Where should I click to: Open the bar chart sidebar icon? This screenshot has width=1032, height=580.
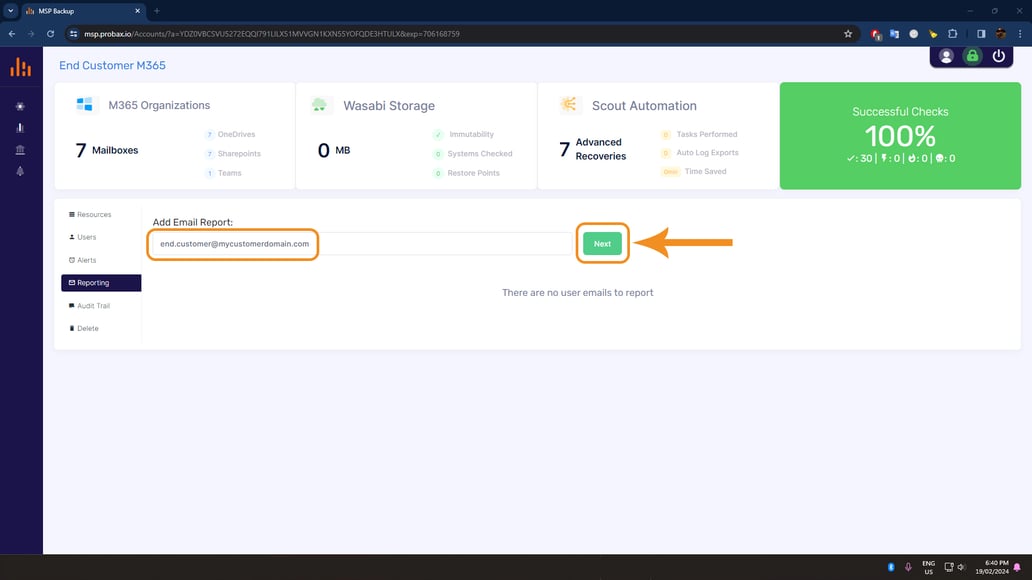pos(20,128)
